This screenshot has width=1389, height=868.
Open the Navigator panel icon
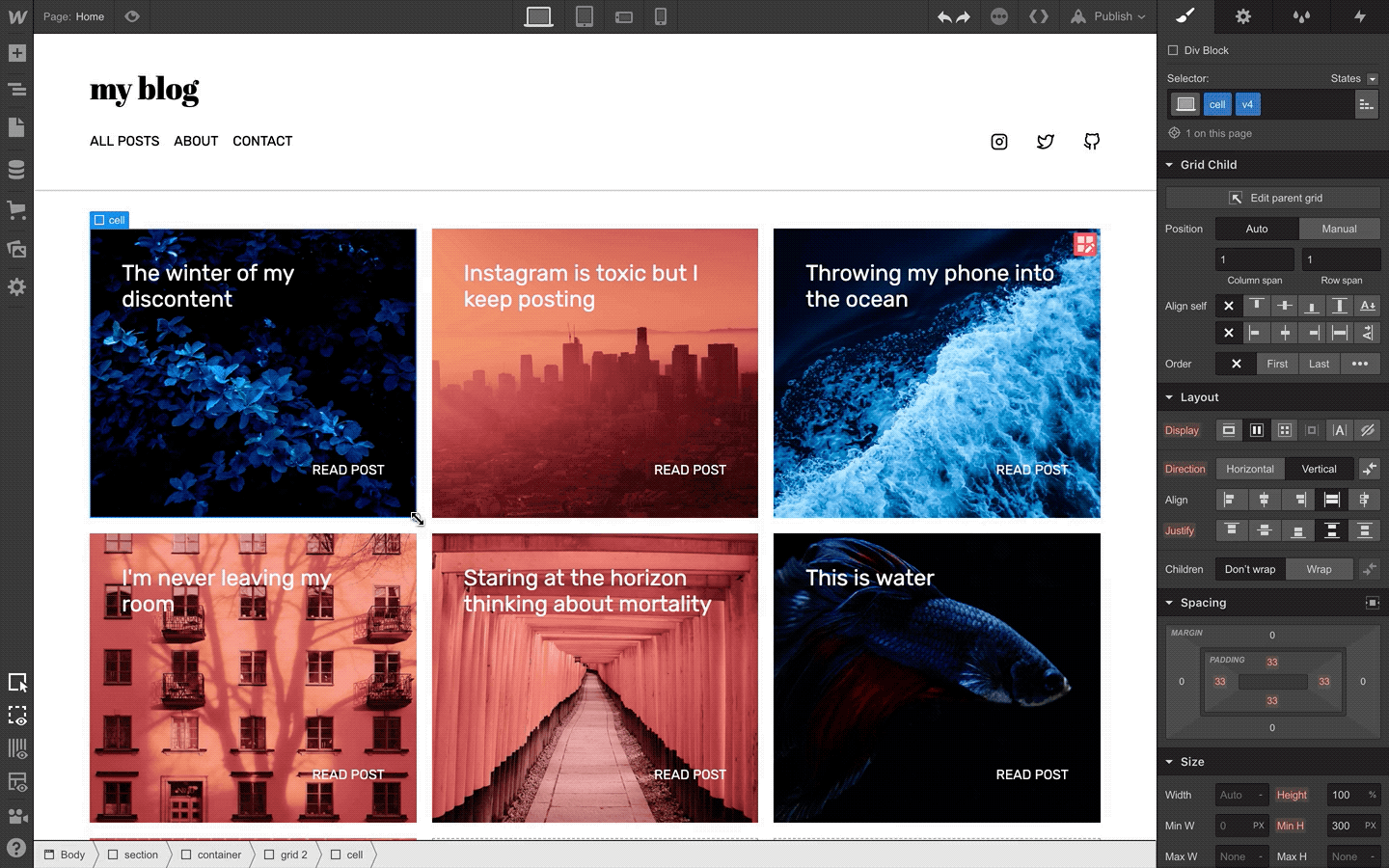pyautogui.click(x=16, y=90)
